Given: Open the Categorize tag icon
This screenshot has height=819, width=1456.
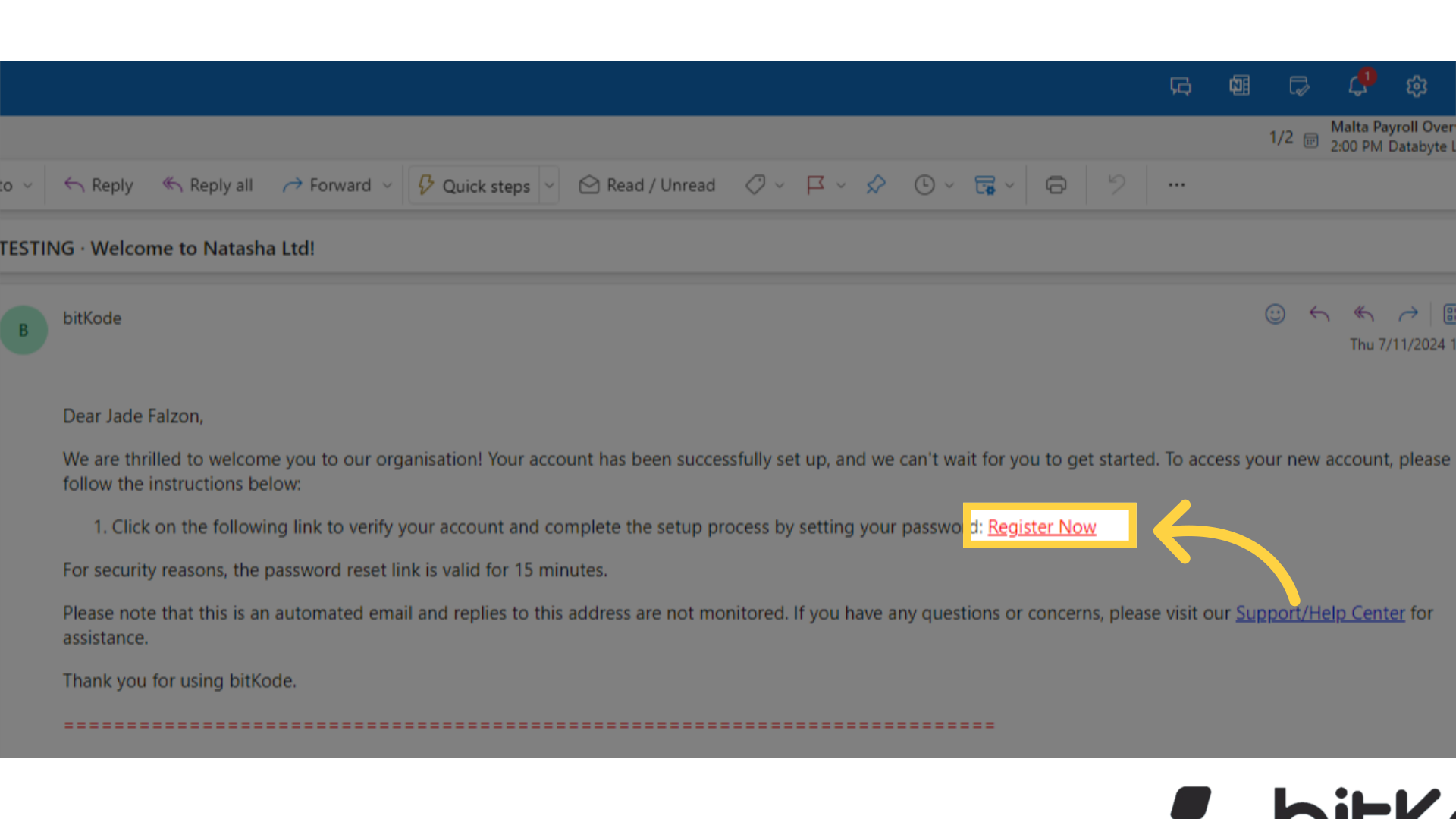Looking at the screenshot, I should tap(755, 184).
